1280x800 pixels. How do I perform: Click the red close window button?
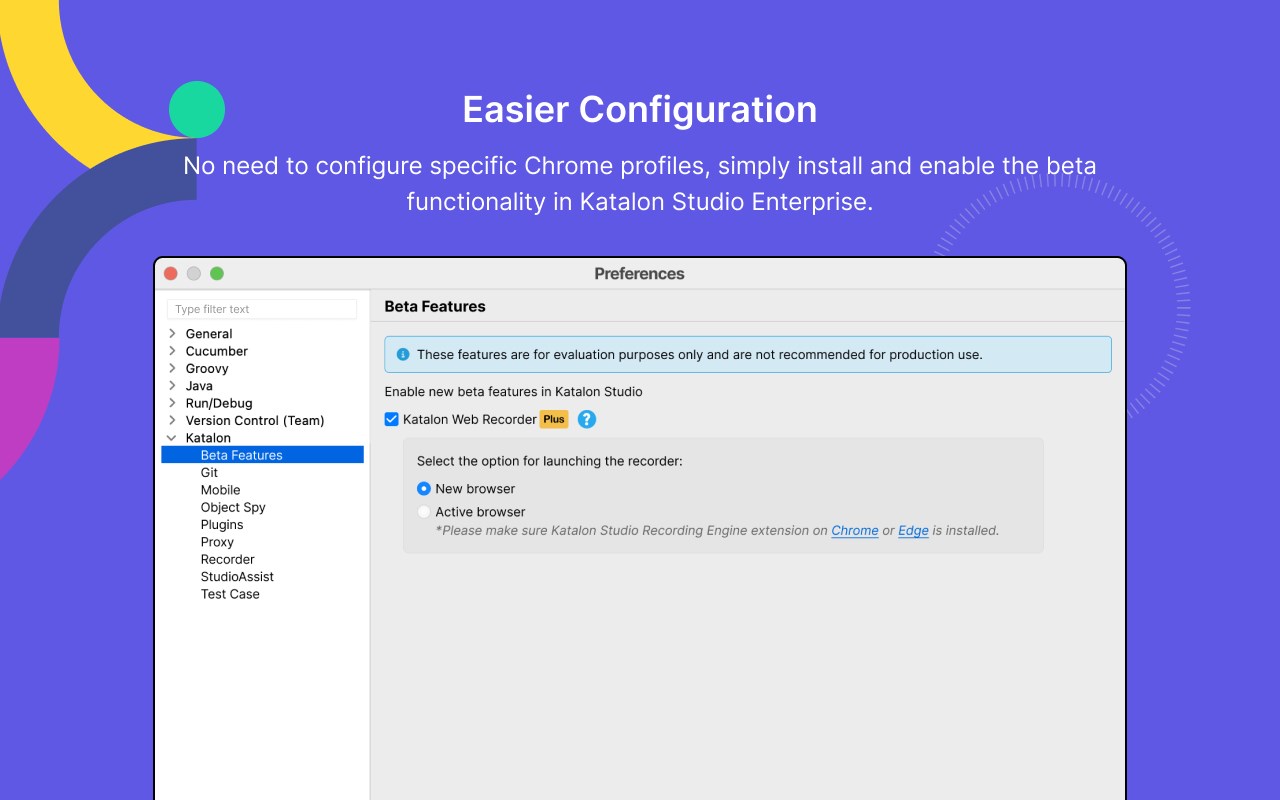click(x=171, y=274)
